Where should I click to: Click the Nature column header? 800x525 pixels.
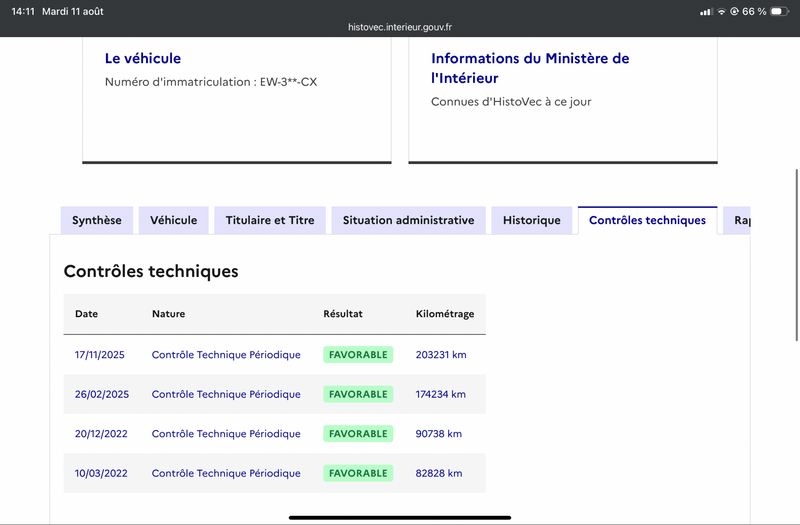(168, 314)
